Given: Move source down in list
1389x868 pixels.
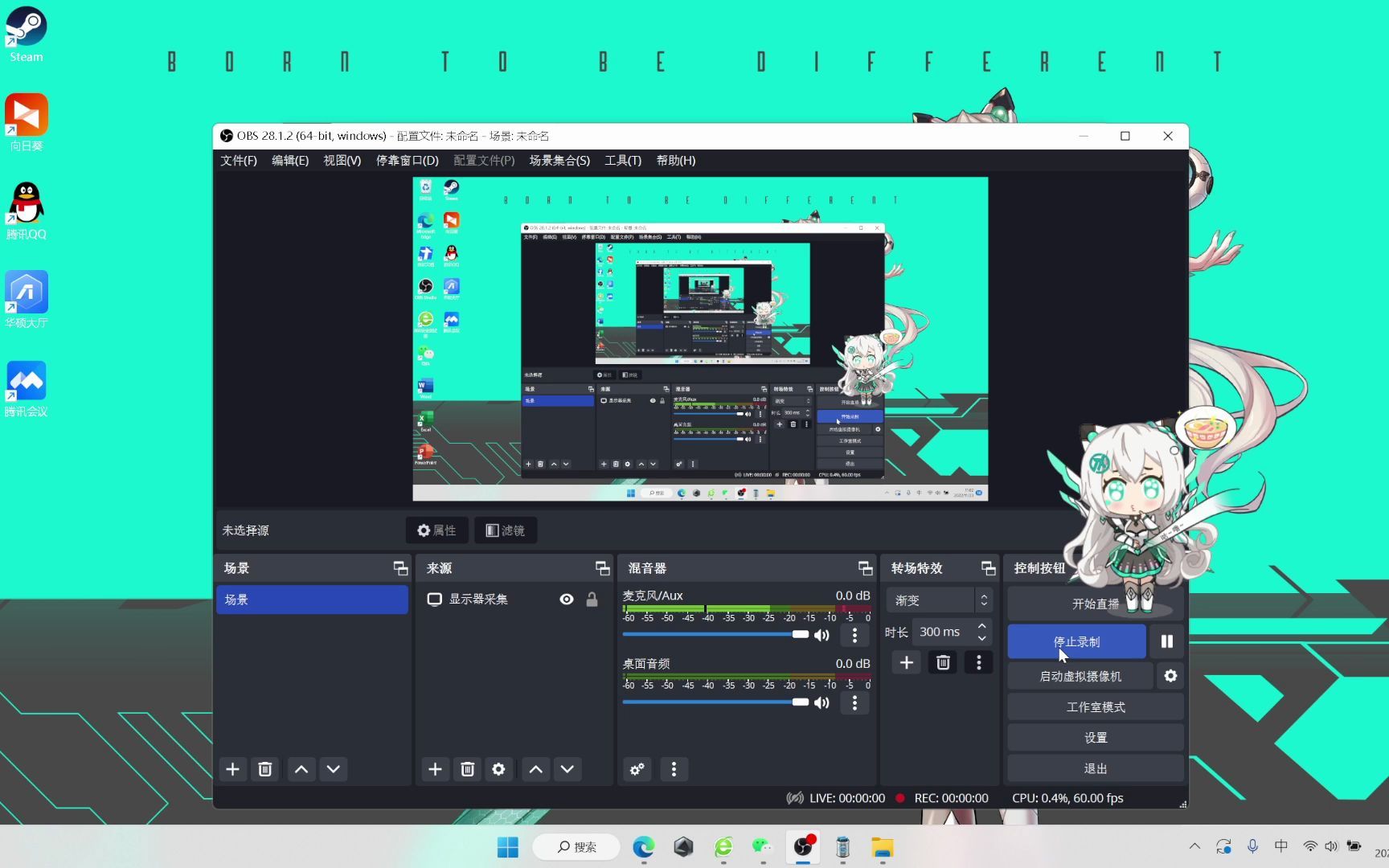Looking at the screenshot, I should [567, 769].
